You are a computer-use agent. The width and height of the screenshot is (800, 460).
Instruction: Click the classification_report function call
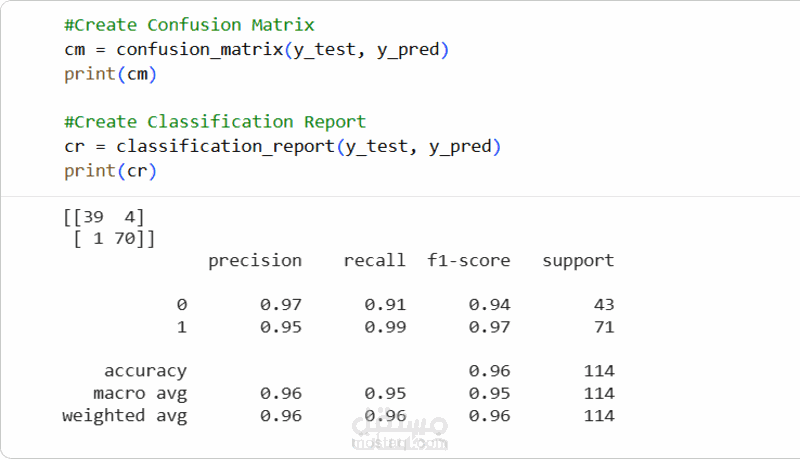pos(225,147)
